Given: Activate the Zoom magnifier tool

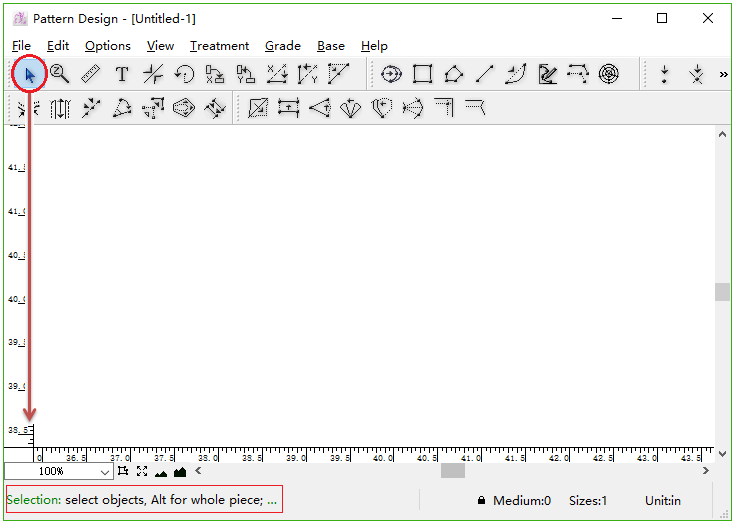Looking at the screenshot, I should tap(60, 74).
